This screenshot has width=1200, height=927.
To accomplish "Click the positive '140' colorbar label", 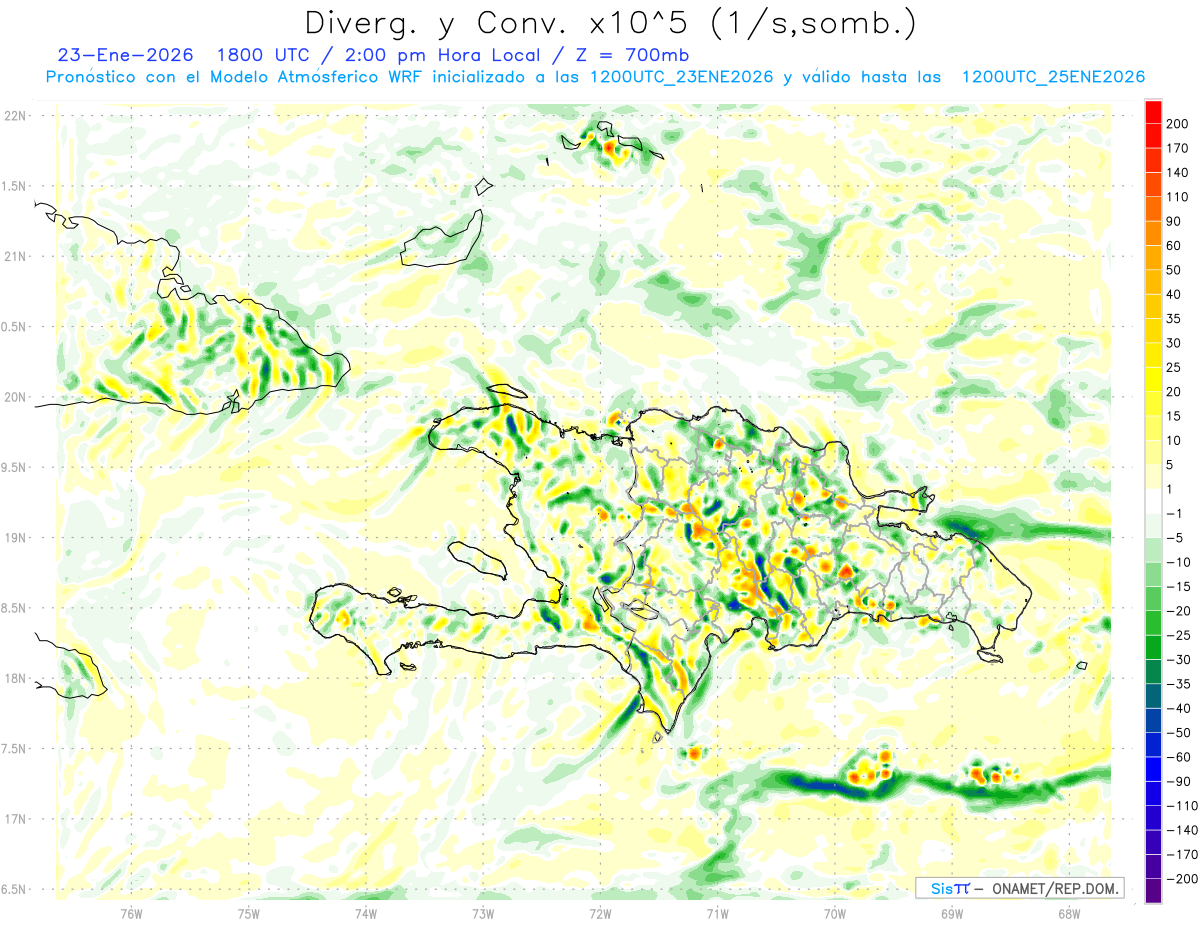I will 1178,173.
